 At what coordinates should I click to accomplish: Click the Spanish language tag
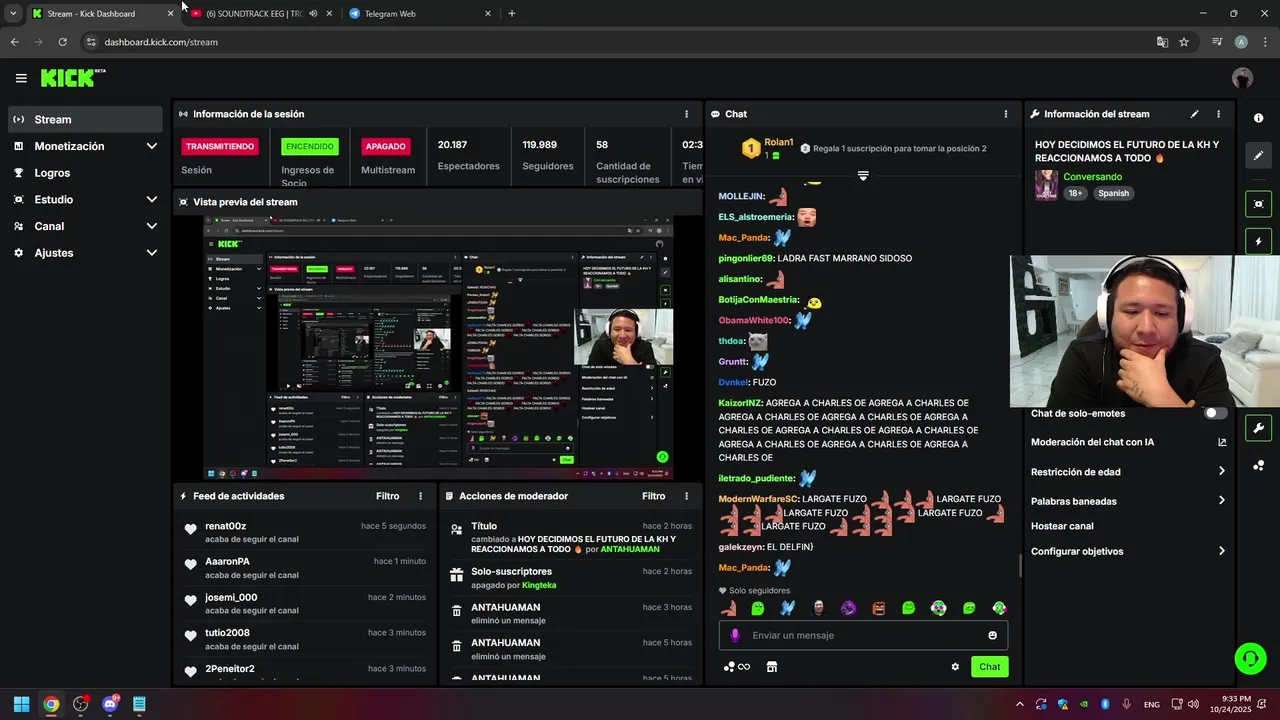1113,193
